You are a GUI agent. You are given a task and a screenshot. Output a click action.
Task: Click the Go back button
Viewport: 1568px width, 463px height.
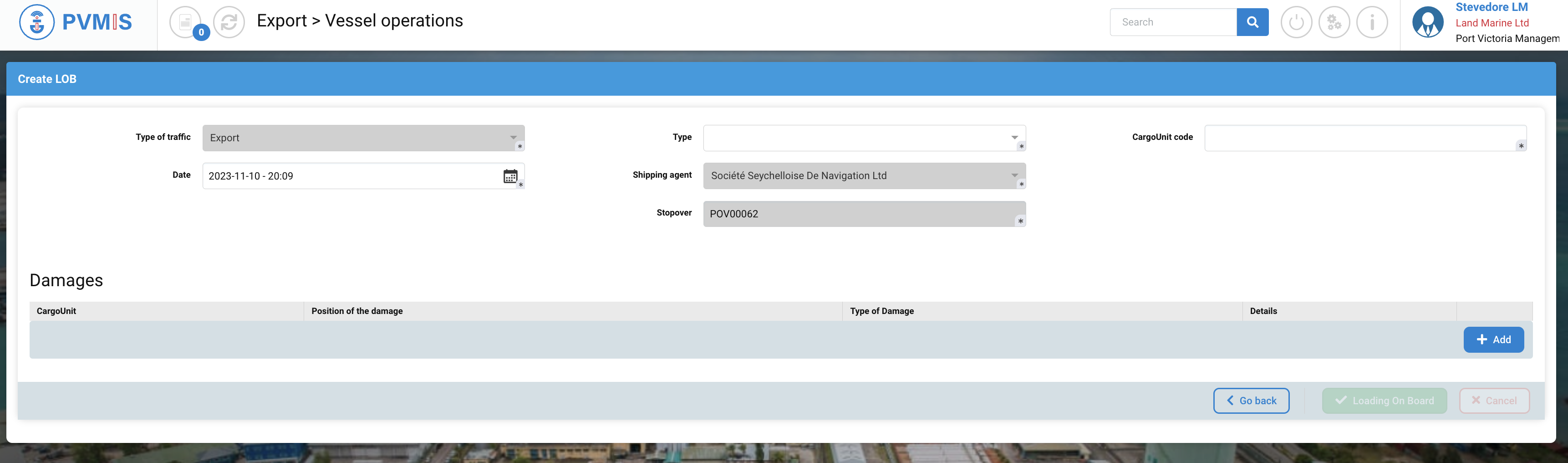(1251, 401)
